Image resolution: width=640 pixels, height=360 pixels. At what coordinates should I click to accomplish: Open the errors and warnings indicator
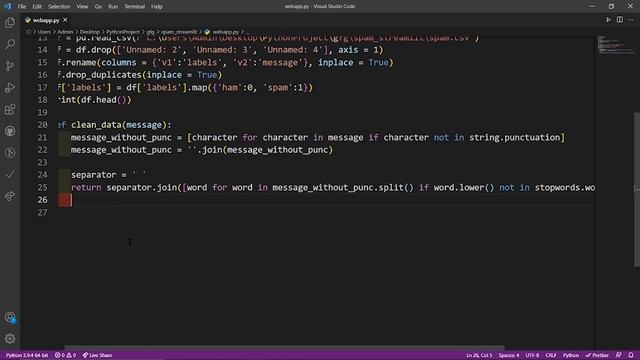[65, 356]
